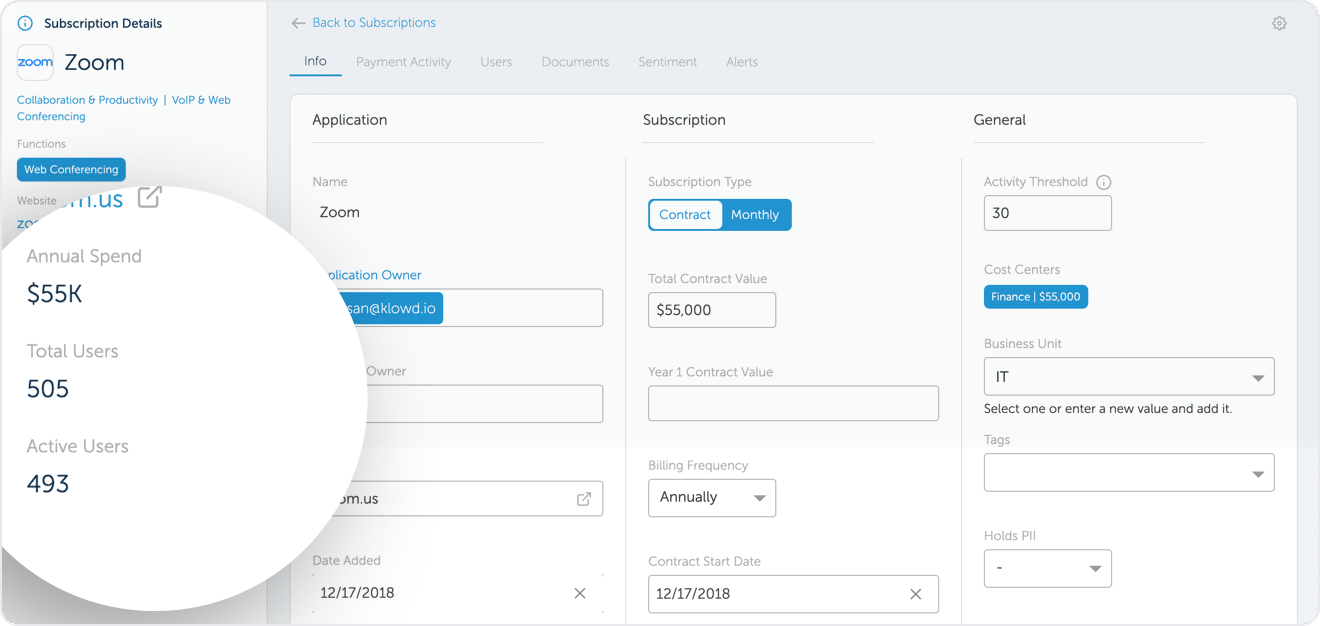The image size is (1320, 626).
Task: Select Monthly subscription type
Action: (755, 215)
